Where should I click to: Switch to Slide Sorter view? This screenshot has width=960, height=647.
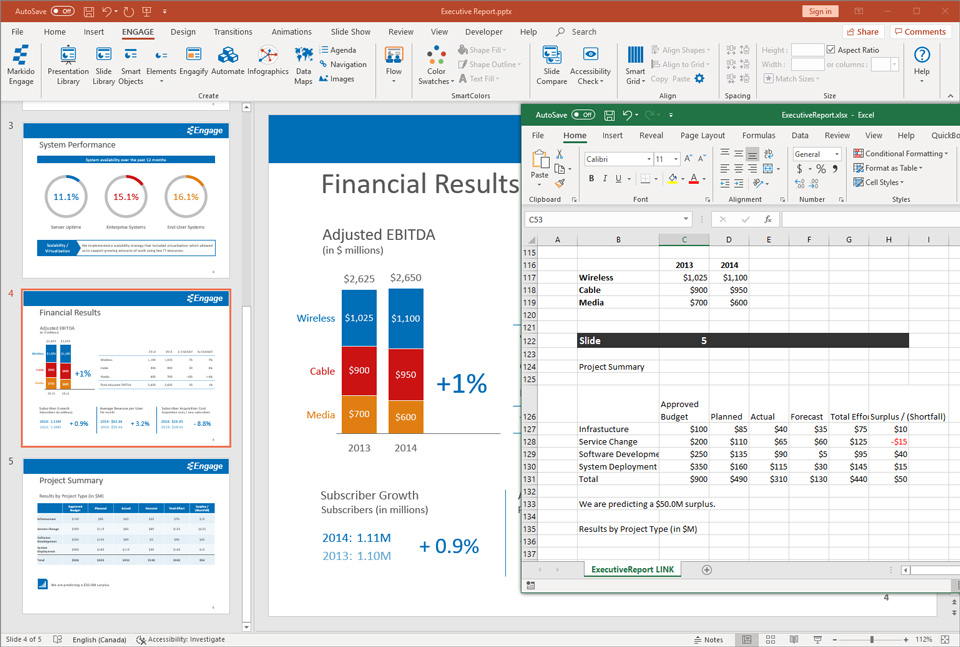click(770, 640)
